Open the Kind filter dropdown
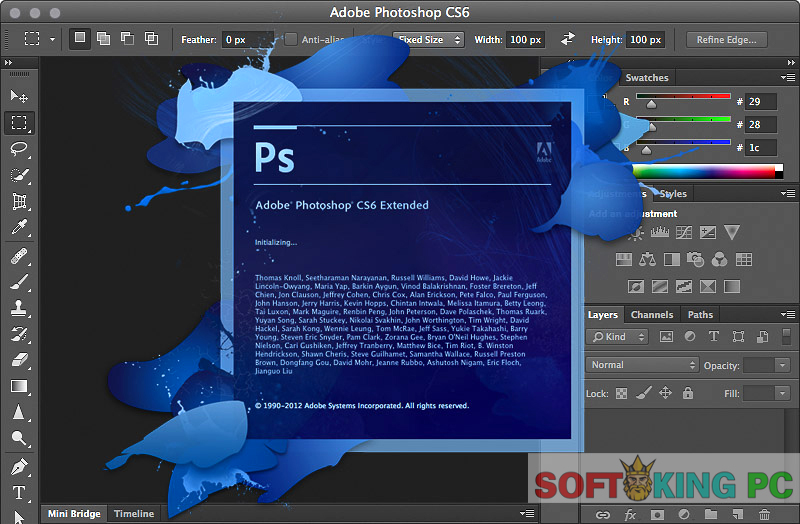The height and width of the screenshot is (524, 800). 617,337
